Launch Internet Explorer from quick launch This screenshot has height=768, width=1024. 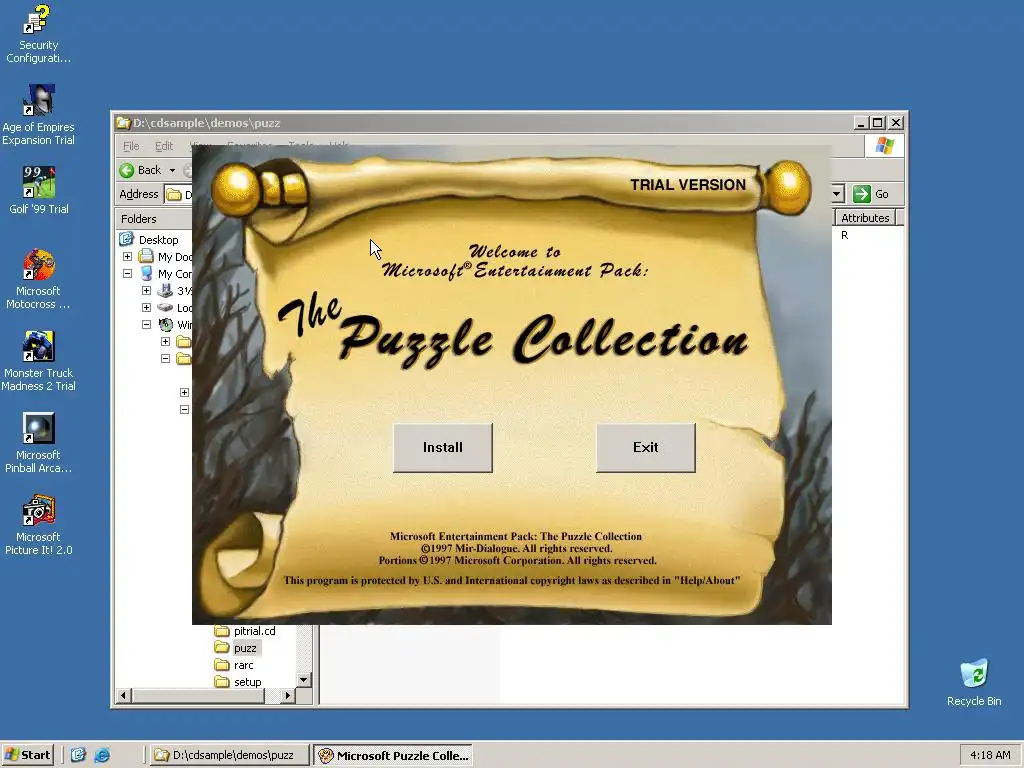(102, 755)
